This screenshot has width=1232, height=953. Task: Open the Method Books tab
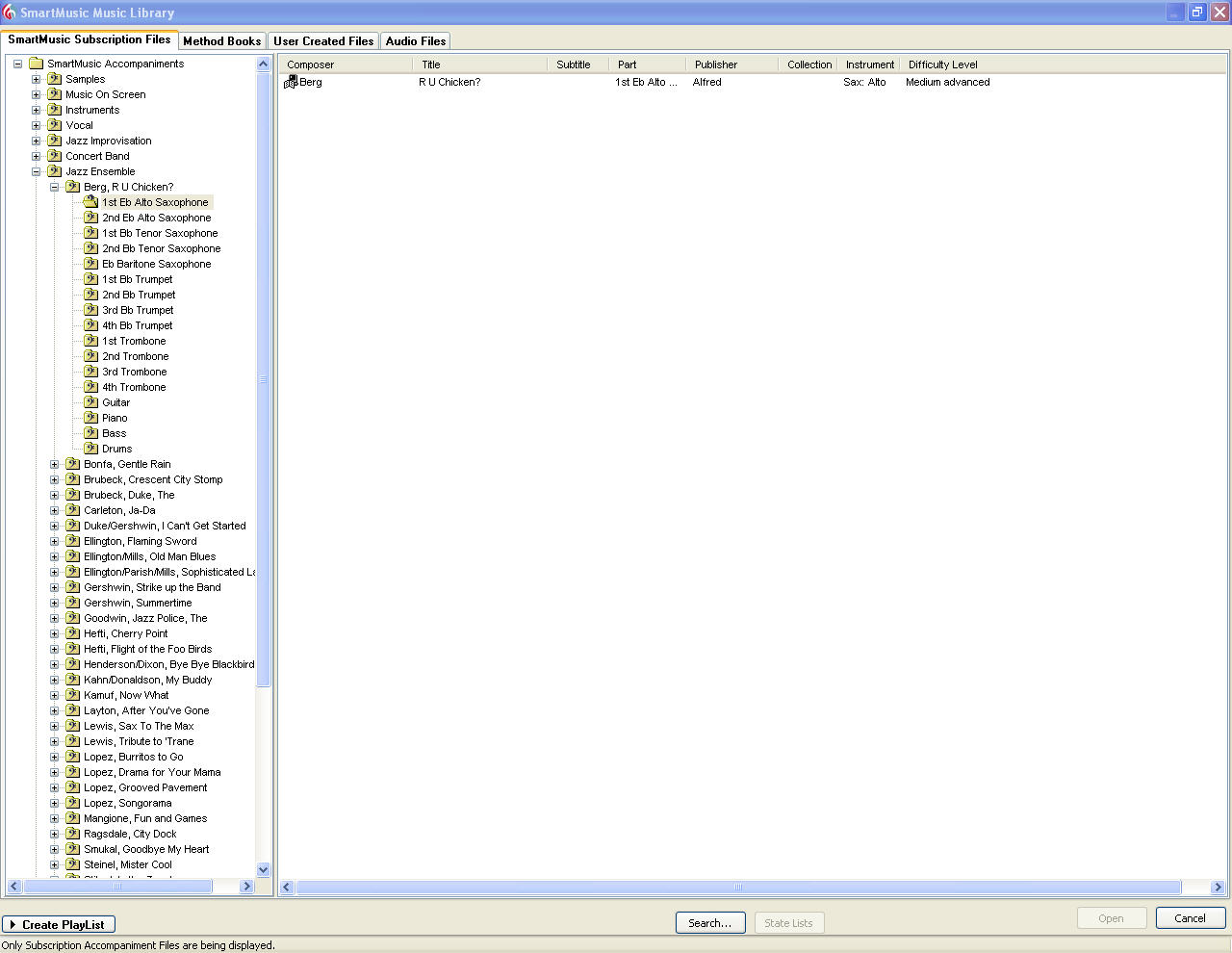click(221, 41)
